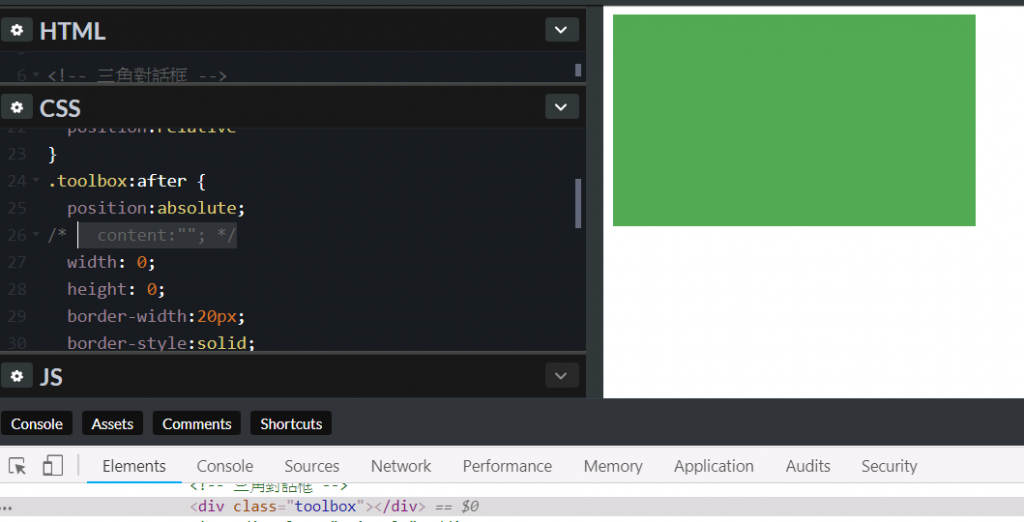The image size is (1024, 522).
Task: Switch to the DevTools Console tab
Action: click(x=225, y=466)
